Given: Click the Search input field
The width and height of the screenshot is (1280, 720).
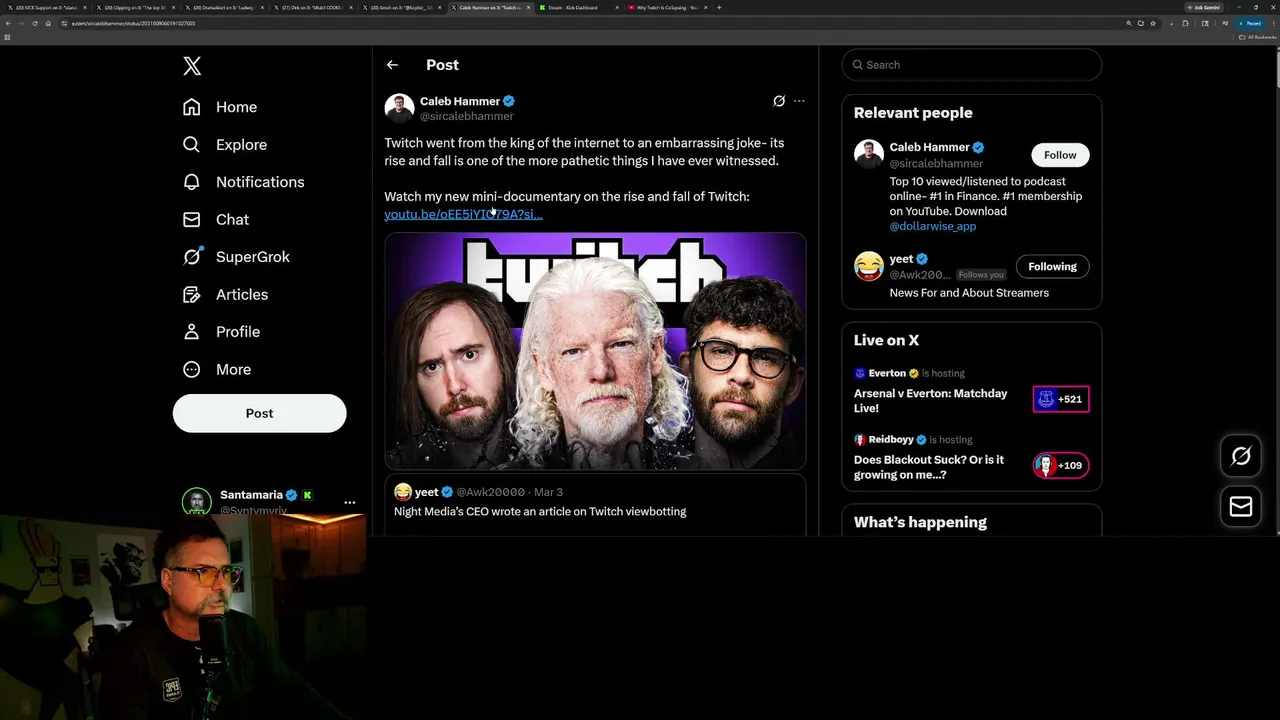Looking at the screenshot, I should coord(971,65).
